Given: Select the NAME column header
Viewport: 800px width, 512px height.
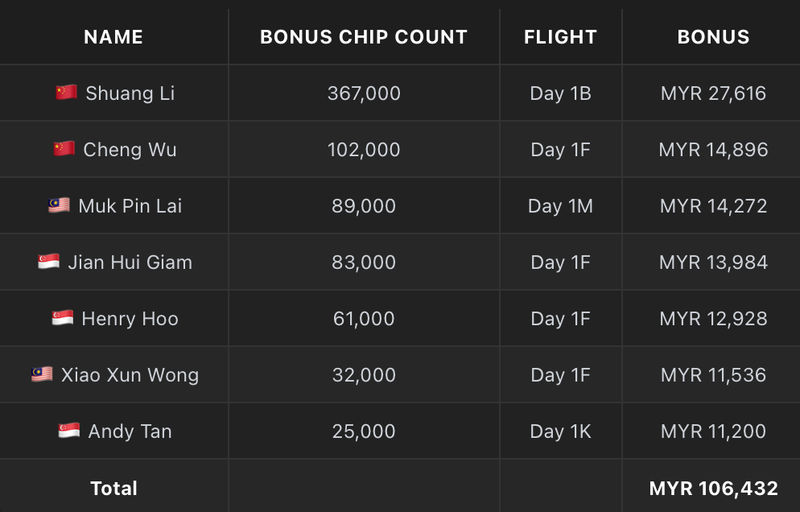Looking at the screenshot, I should [113, 37].
